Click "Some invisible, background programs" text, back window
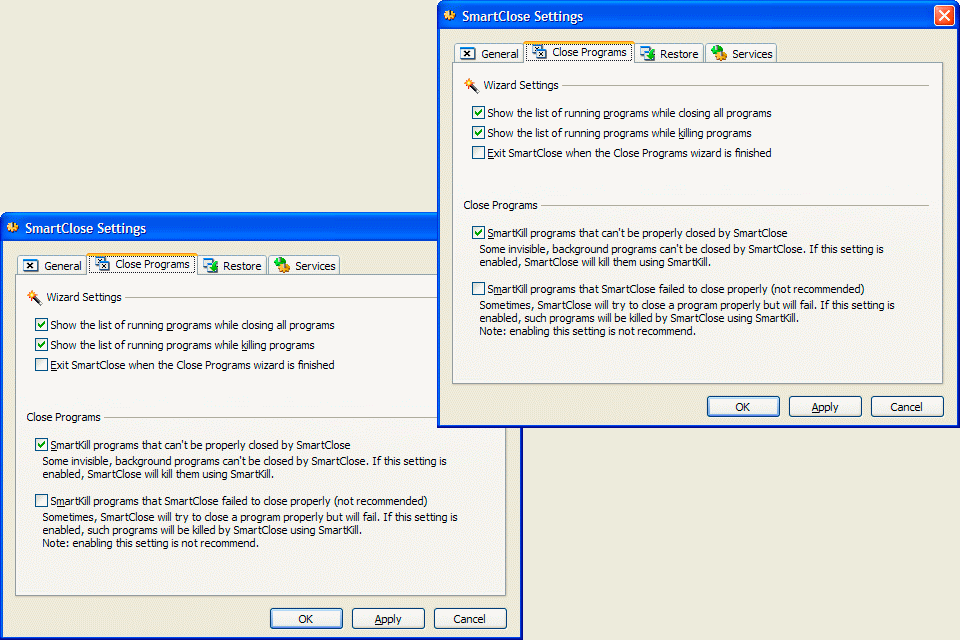Screen dimensions: 960x640 pyautogui.click(x=244, y=461)
